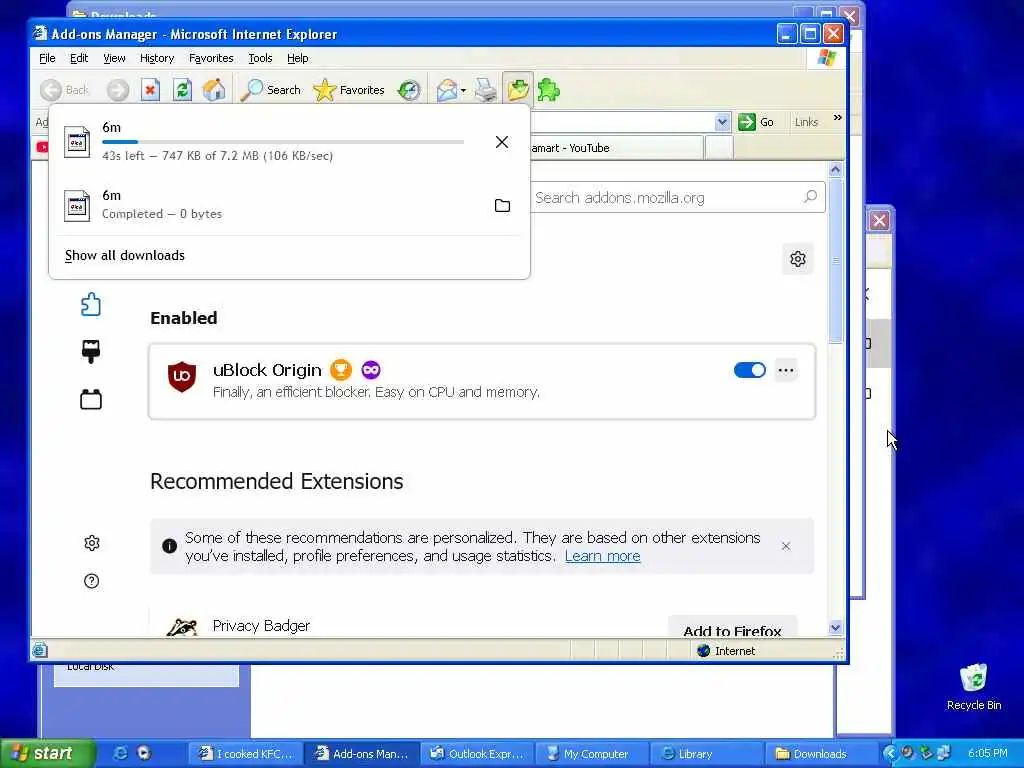This screenshot has height=768, width=1024.
Task: Open the Help menu
Action: [x=298, y=58]
